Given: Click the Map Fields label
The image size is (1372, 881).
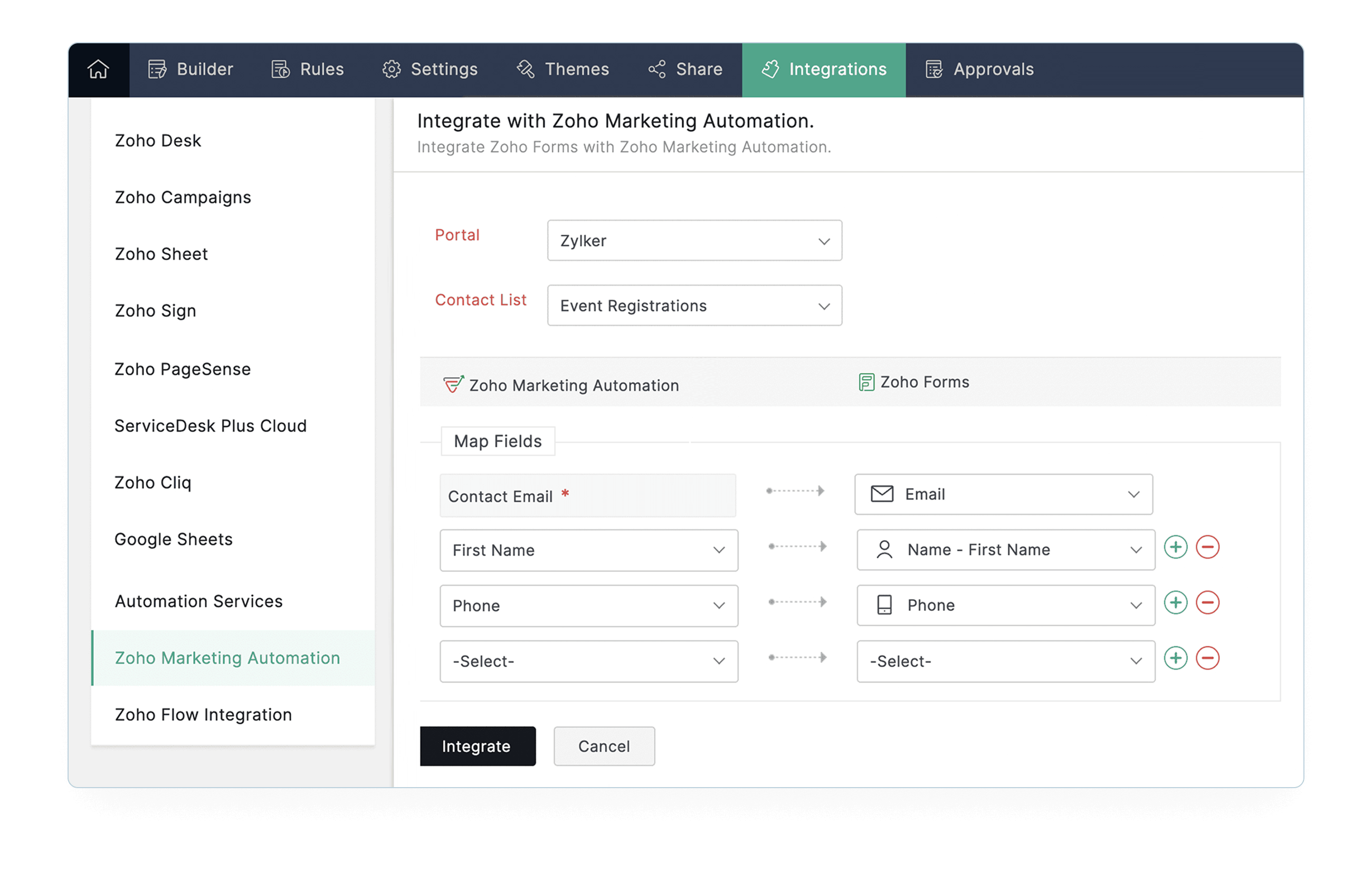Looking at the screenshot, I should pyautogui.click(x=498, y=441).
